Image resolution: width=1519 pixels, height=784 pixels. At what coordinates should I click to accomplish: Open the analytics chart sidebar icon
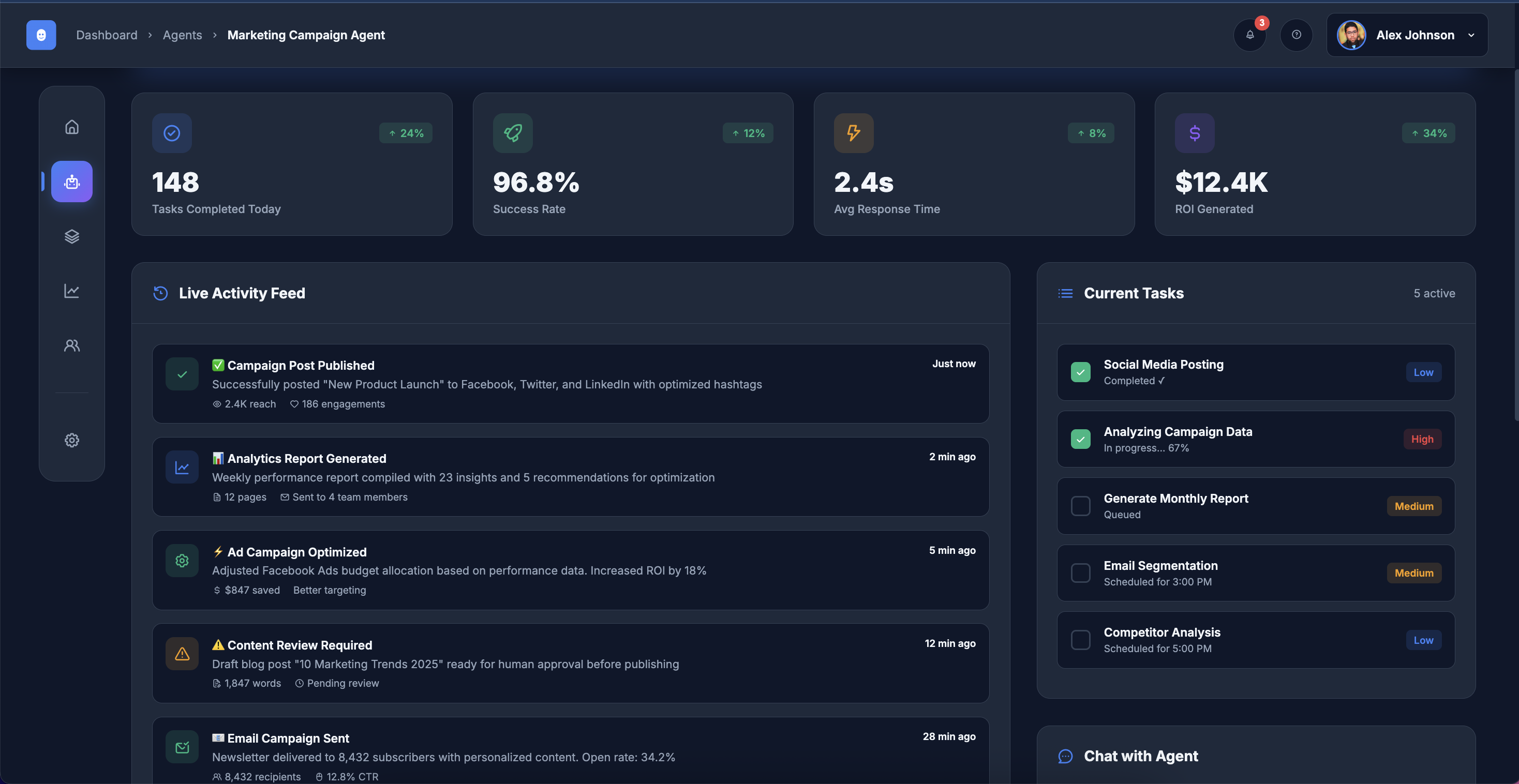pyautogui.click(x=71, y=291)
